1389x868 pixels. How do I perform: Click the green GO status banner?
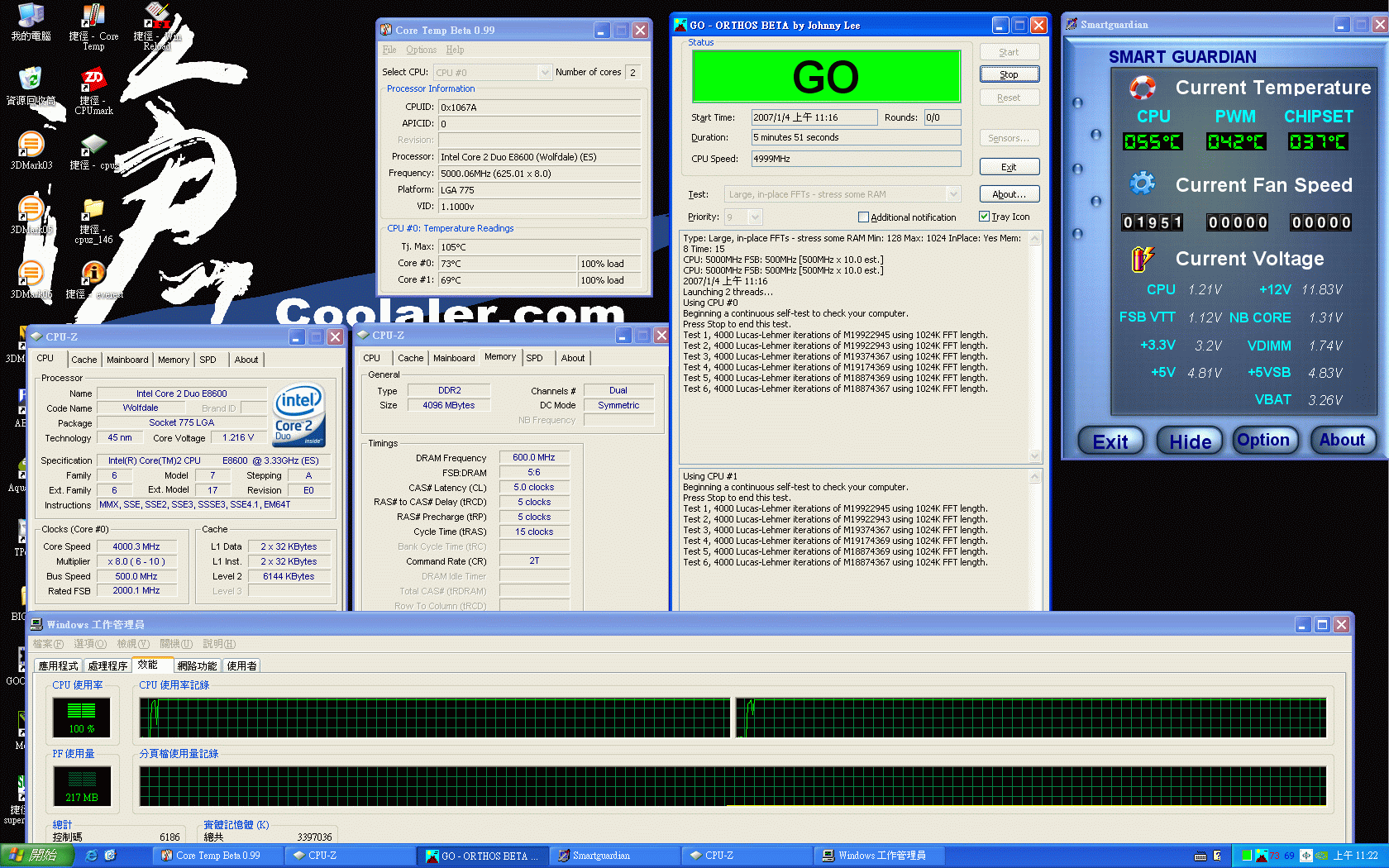(x=825, y=77)
